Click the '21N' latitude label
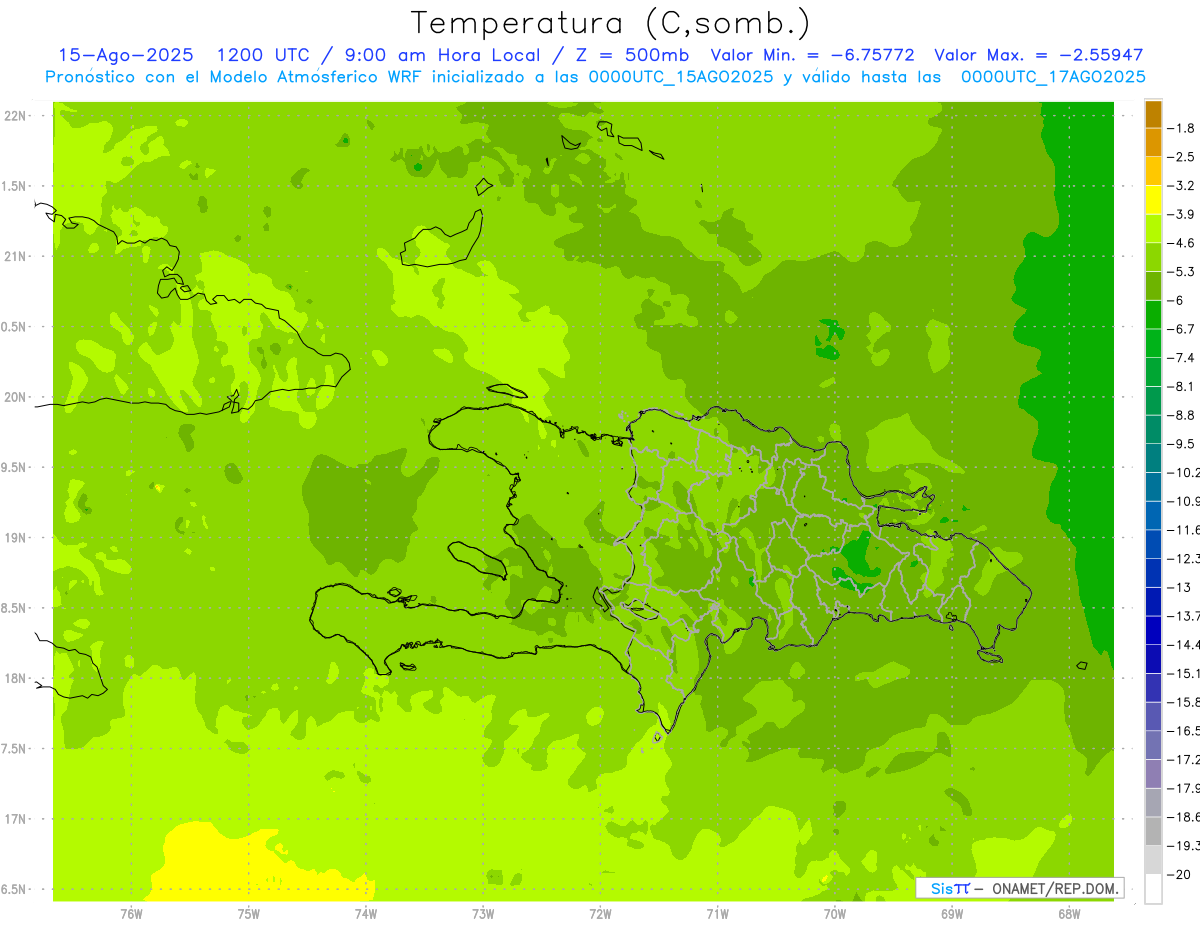The height and width of the screenshot is (927, 1200). [x=16, y=257]
